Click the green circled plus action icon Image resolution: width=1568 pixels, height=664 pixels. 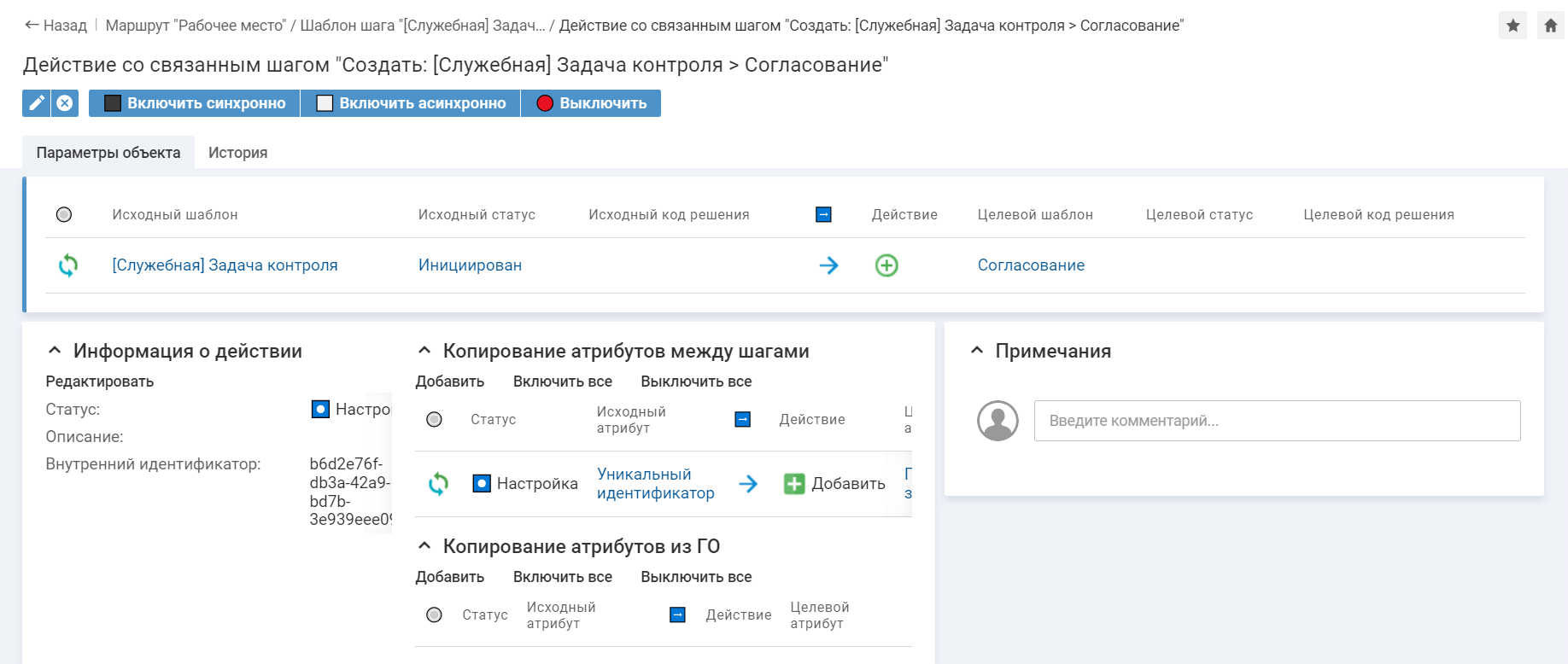886,265
